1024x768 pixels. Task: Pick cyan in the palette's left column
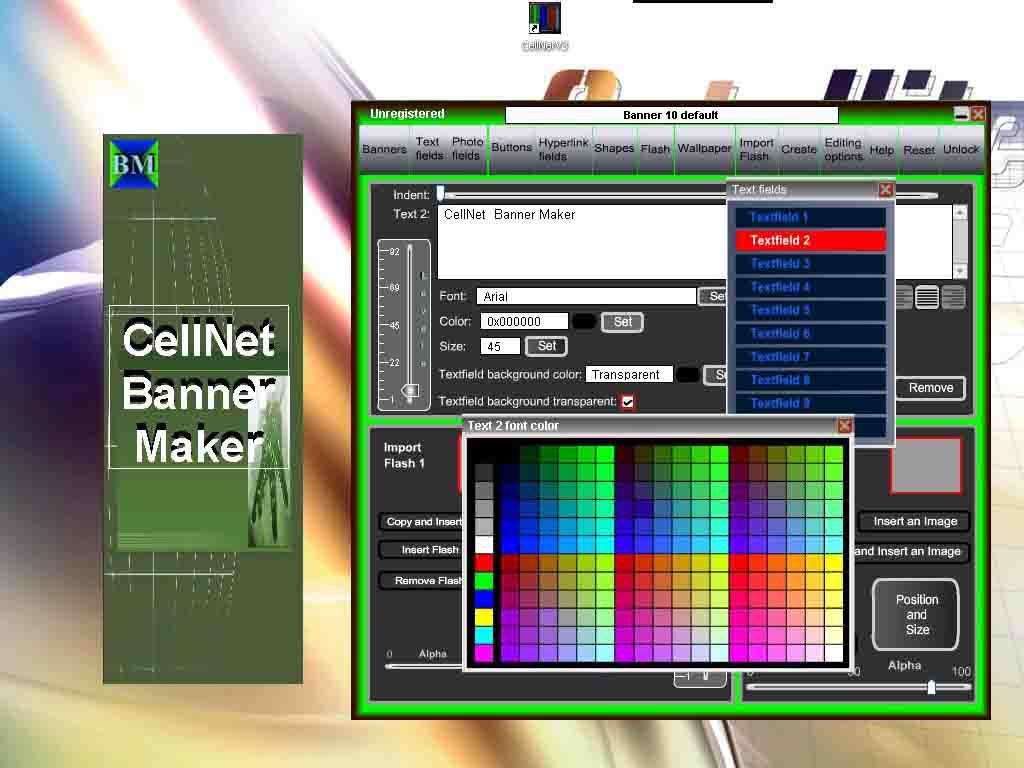point(484,635)
